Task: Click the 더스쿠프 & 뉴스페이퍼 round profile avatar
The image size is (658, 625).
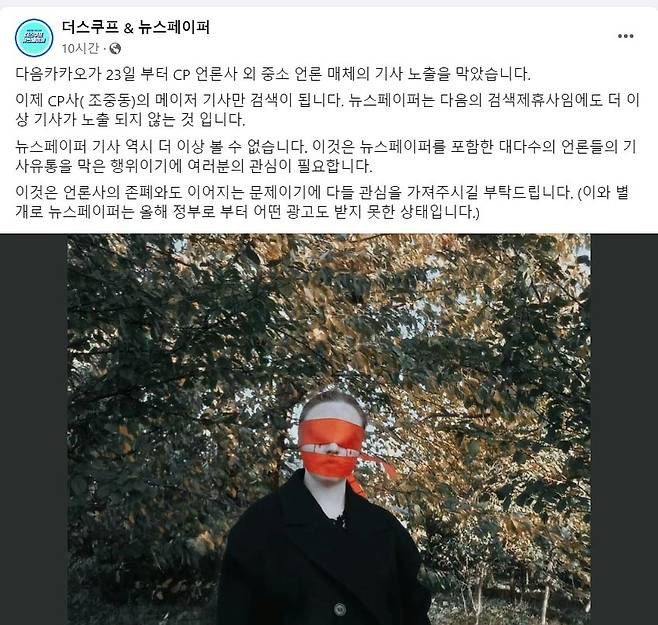Action: (x=34, y=37)
